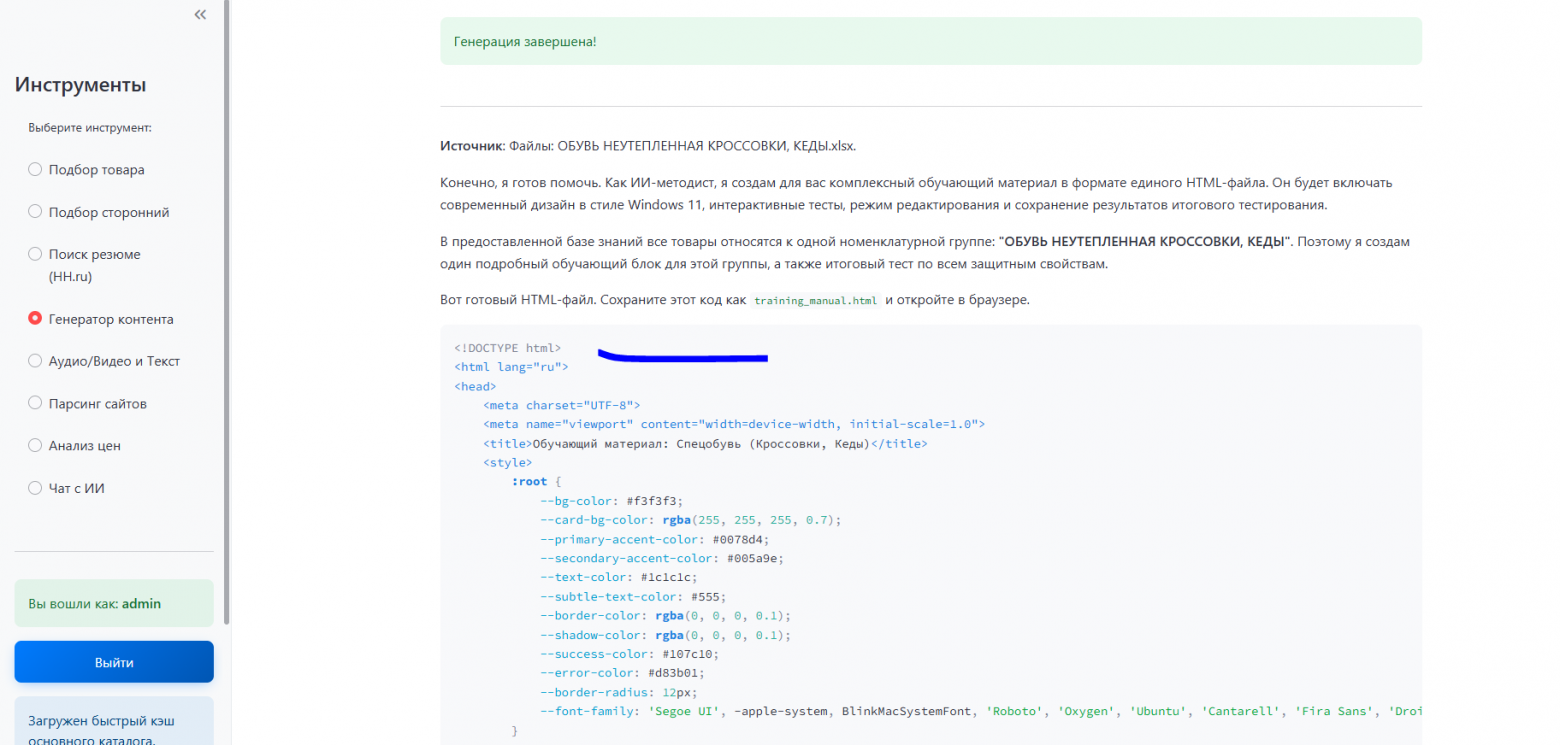
Task: Collapse the sidebar with the double chevron
Action: [200, 14]
